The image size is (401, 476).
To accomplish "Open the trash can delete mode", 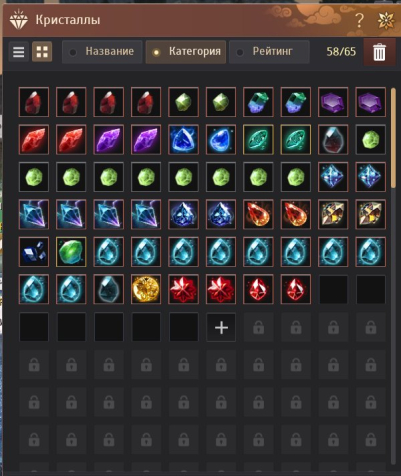I will coord(379,52).
